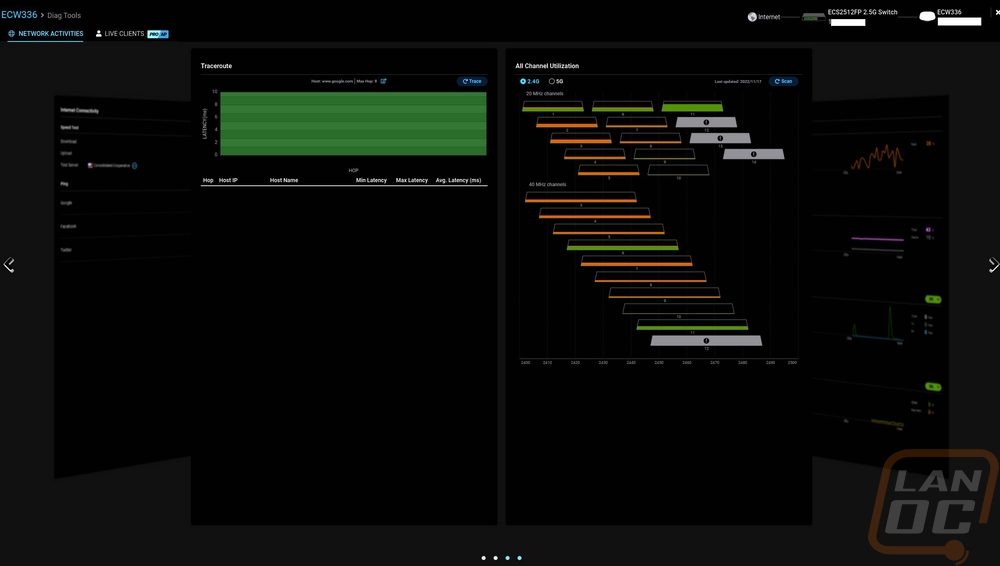1000x566 pixels.
Task: Click the Network Activities globe icon
Action: 11,34
